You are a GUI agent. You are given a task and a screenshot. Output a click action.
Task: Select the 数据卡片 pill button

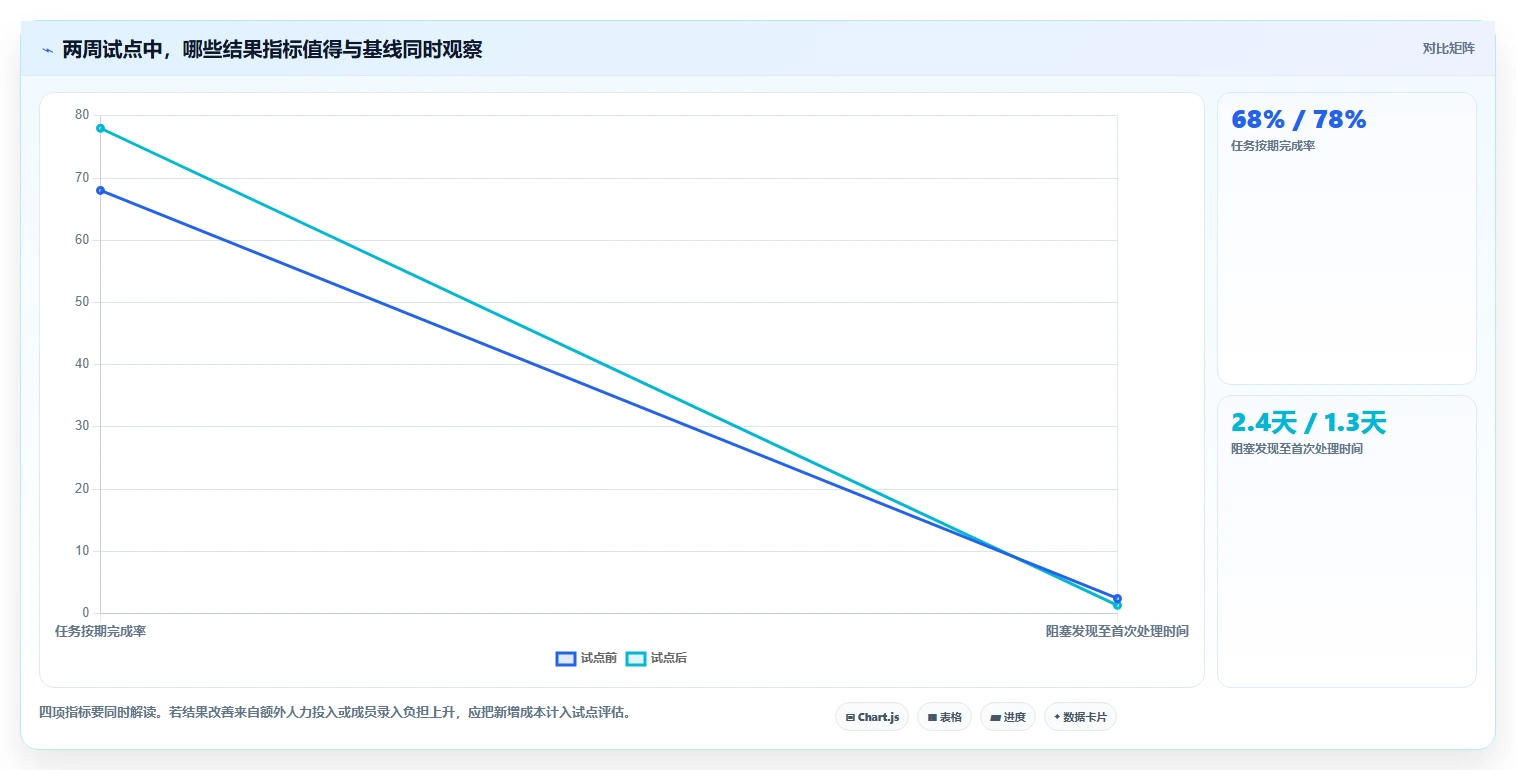click(x=1080, y=717)
